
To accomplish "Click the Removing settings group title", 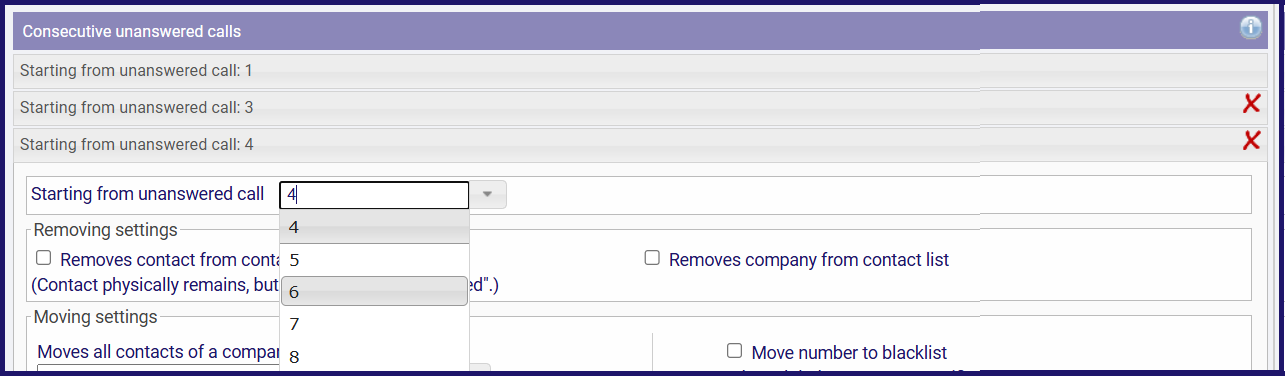I will coord(106,230).
